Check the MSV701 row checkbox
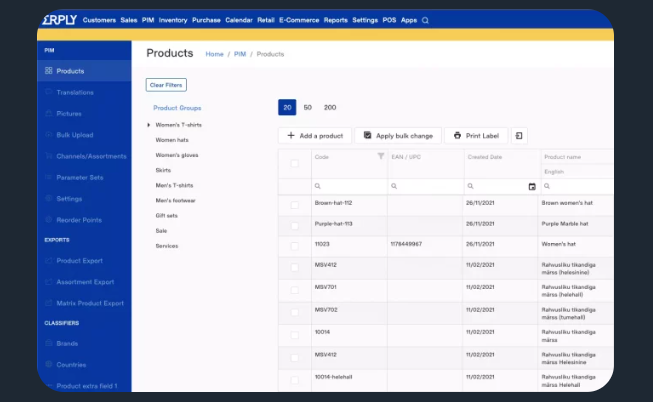The image size is (653, 402). (294, 290)
